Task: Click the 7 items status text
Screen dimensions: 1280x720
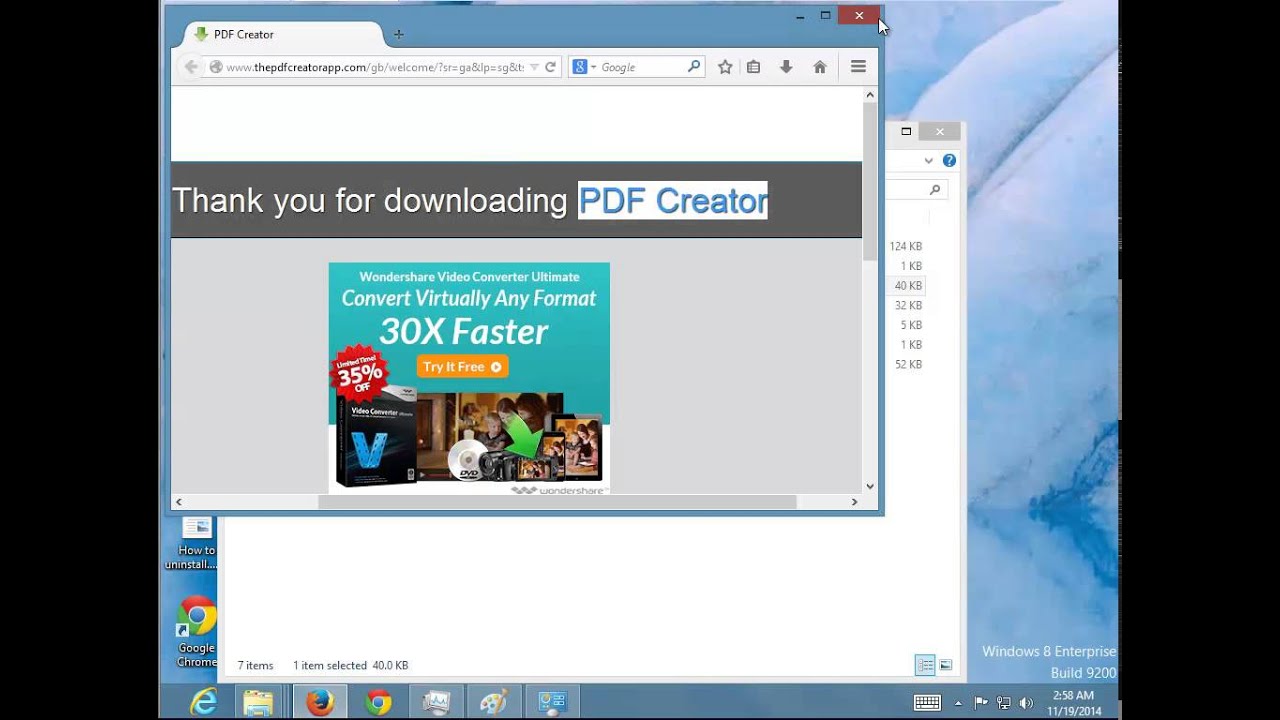Action: coord(255,665)
